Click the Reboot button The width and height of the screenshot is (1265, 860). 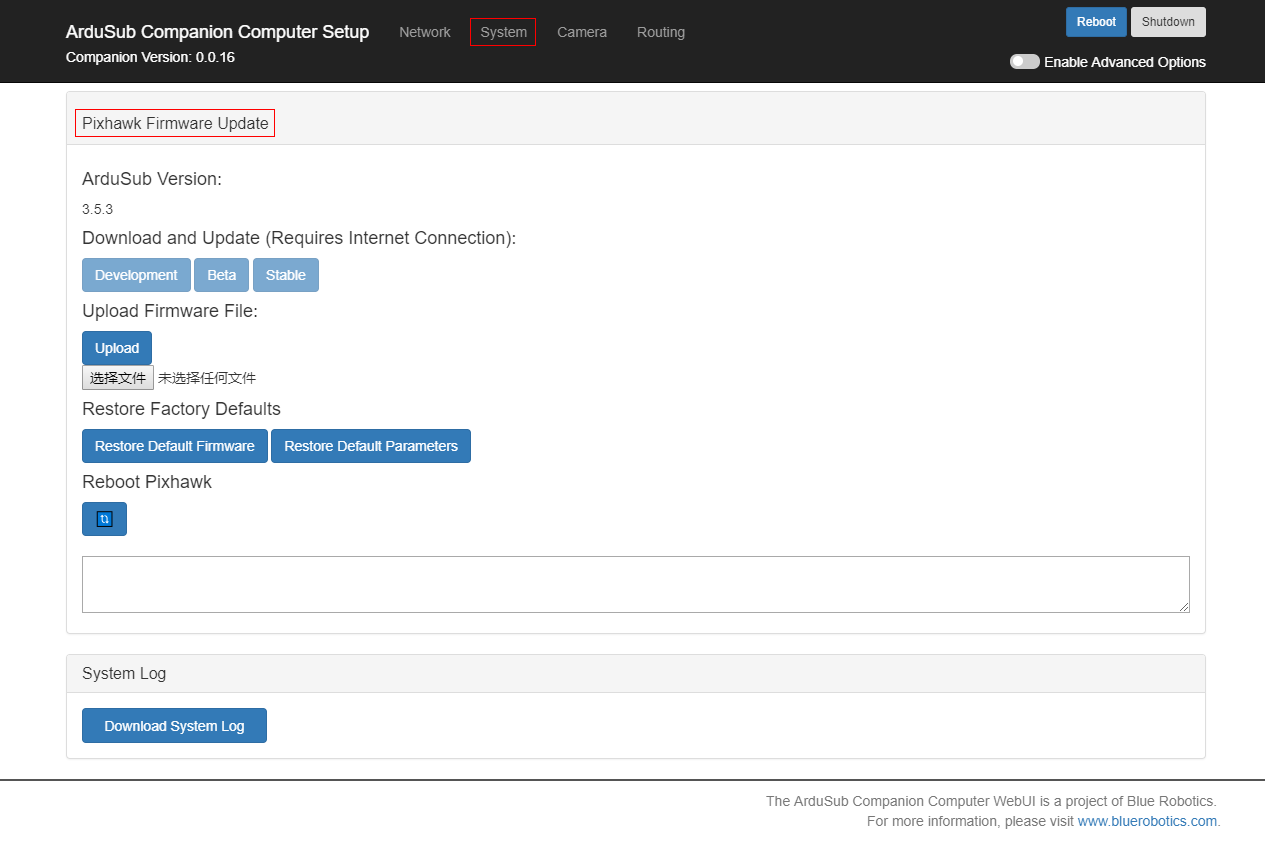(x=1095, y=21)
